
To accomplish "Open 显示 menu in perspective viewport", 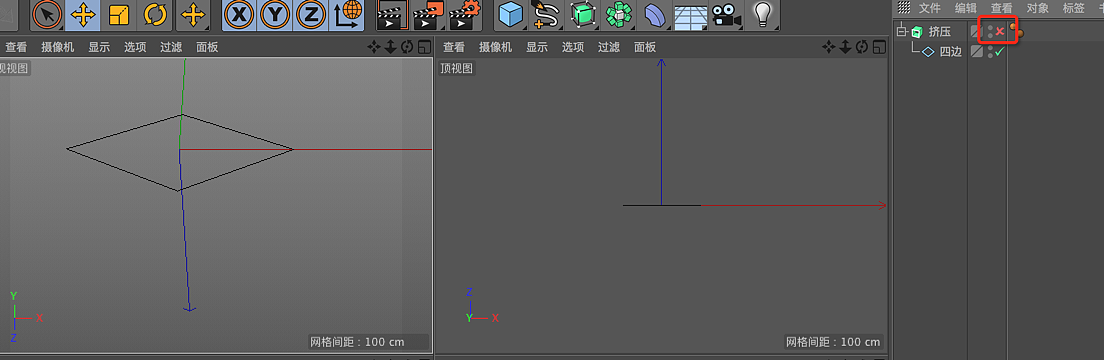I will (99, 47).
